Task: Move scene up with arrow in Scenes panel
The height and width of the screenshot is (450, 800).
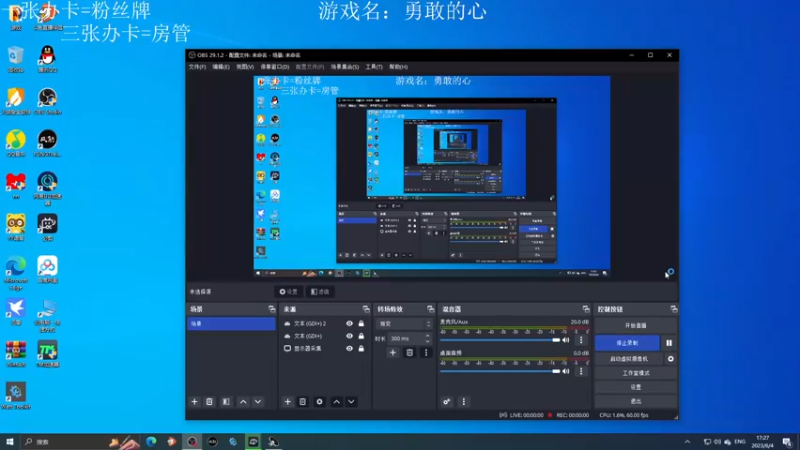Action: point(243,402)
